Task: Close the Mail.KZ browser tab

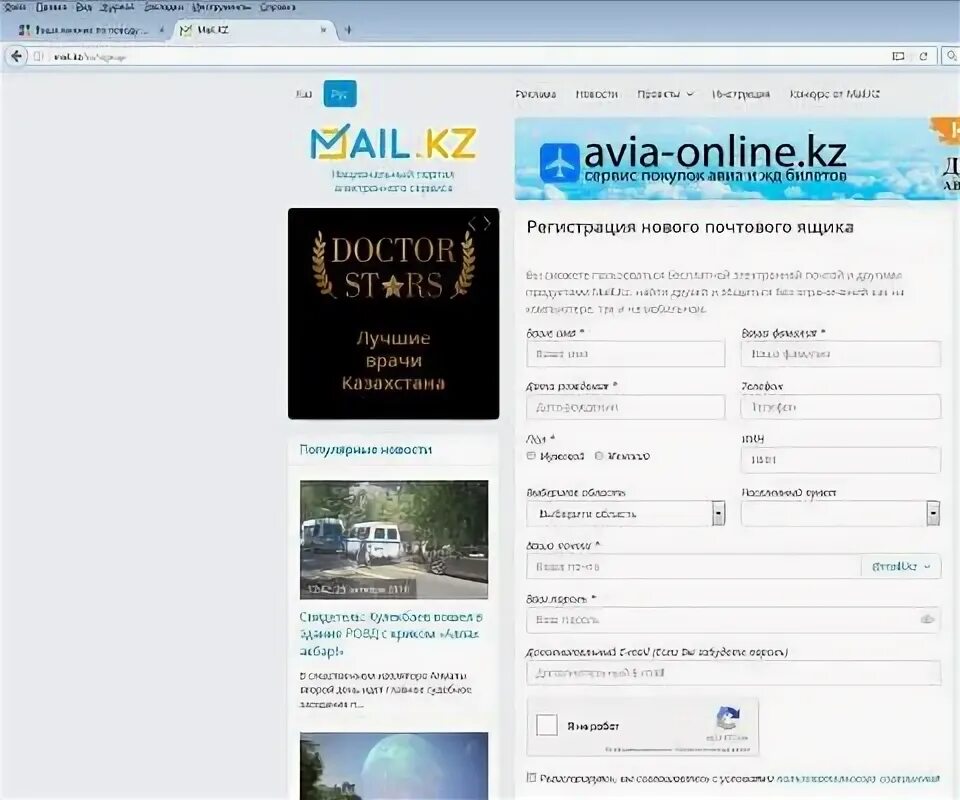Action: coord(323,29)
